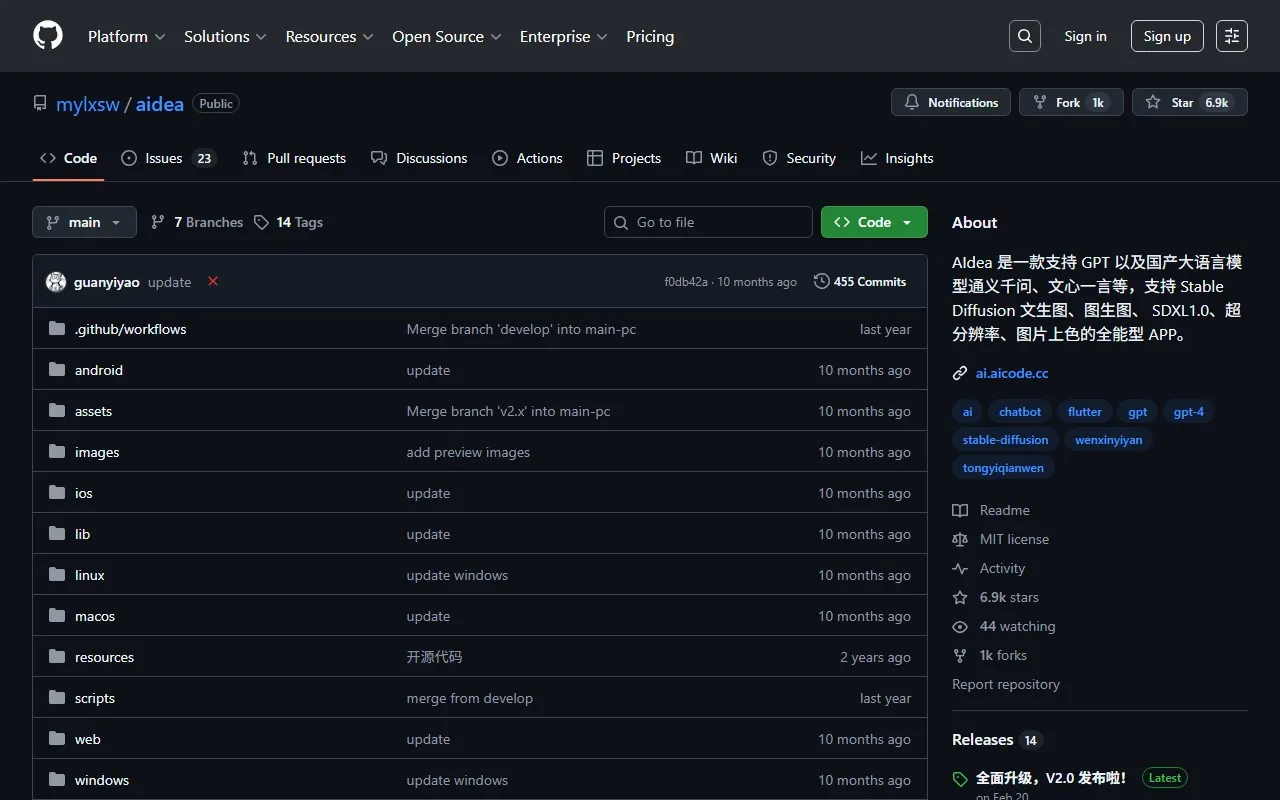Viewport: 1280px width, 800px height.
Task: Click the red failed-status X icon
Action: [213, 282]
